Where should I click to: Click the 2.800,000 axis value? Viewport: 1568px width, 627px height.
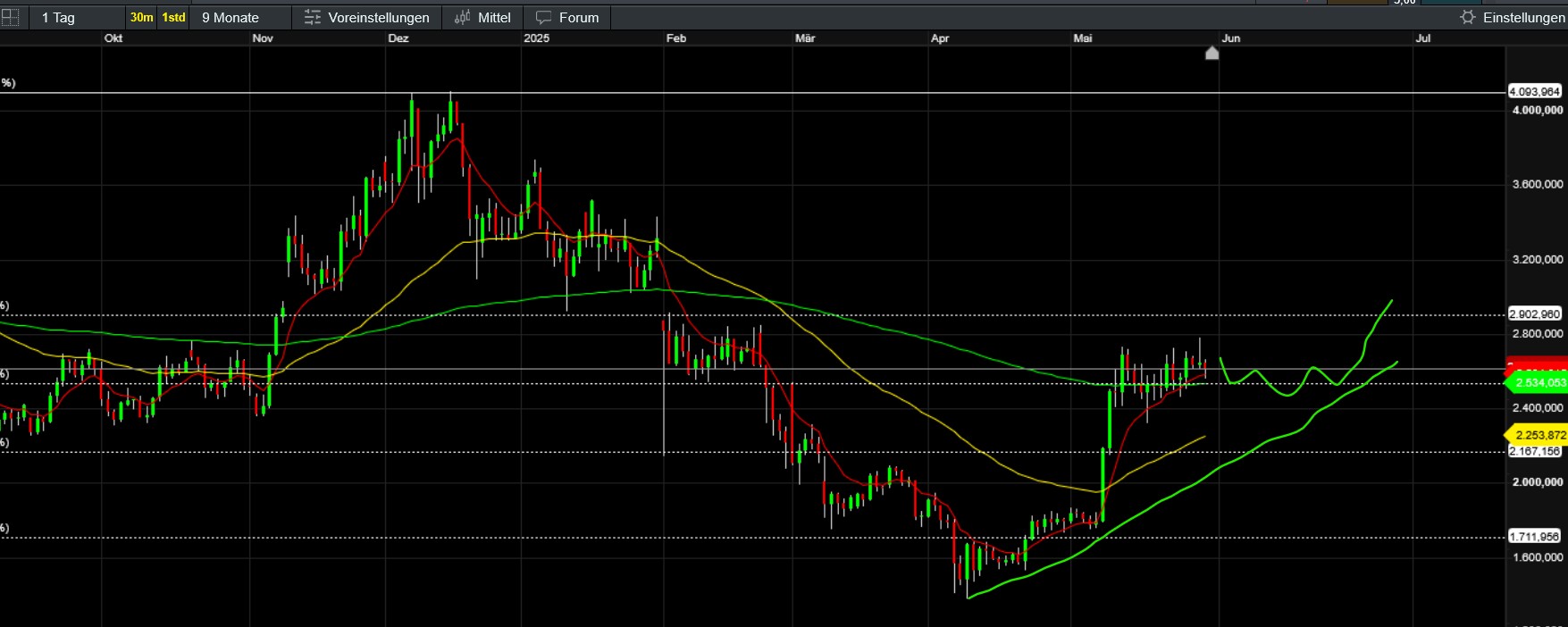click(x=1538, y=334)
